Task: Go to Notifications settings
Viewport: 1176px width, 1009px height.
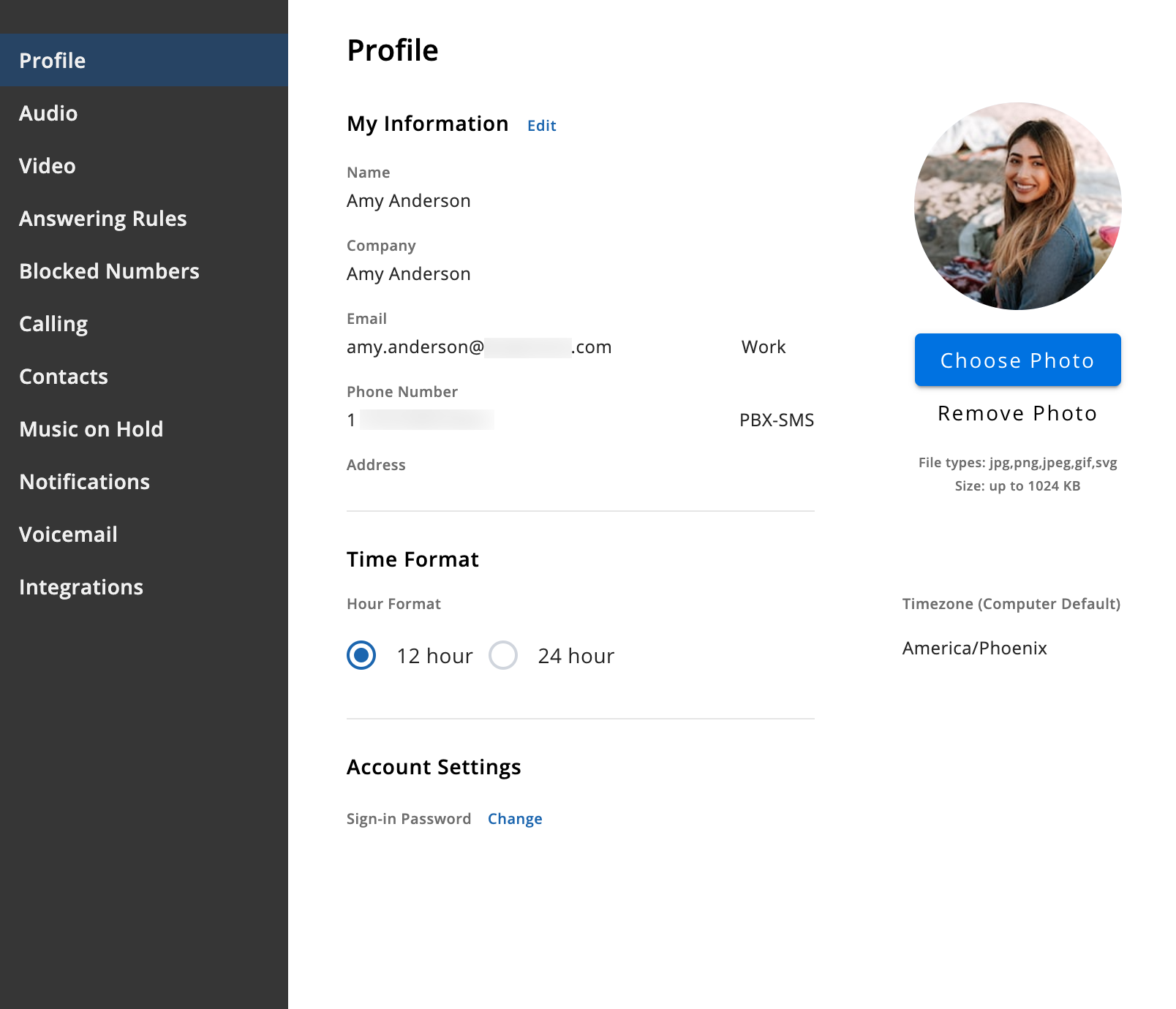Action: pos(144,482)
